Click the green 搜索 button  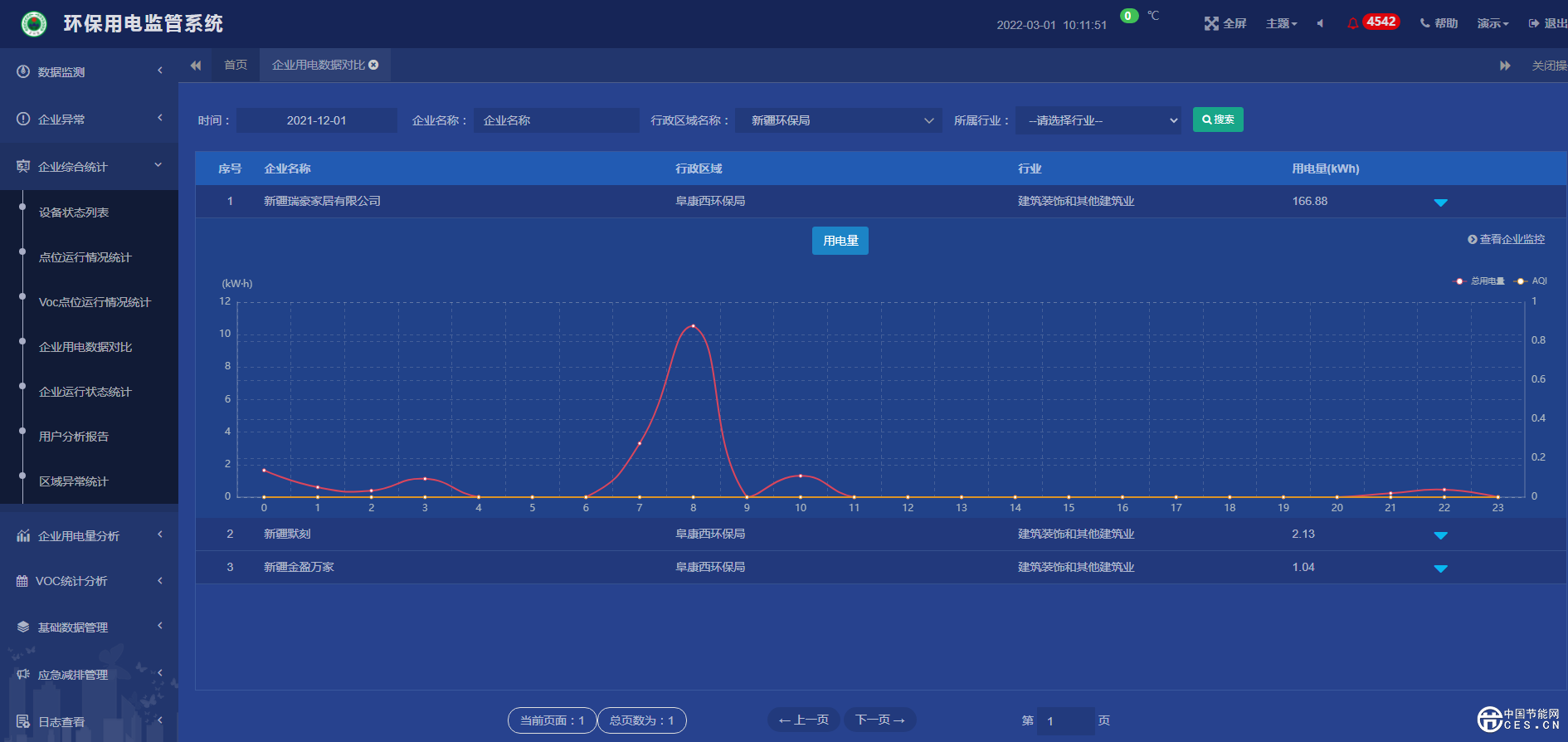(1218, 120)
